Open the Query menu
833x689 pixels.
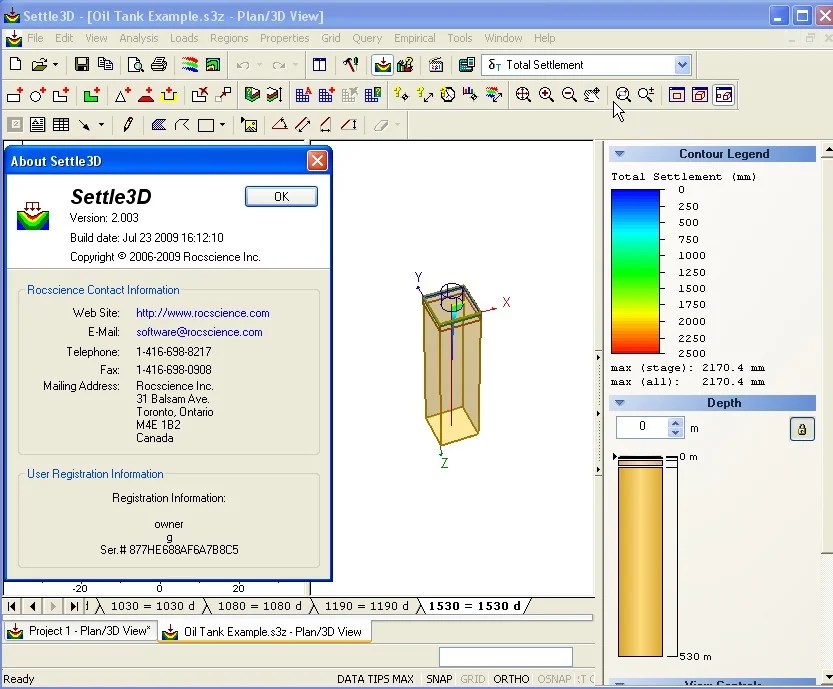coord(367,38)
